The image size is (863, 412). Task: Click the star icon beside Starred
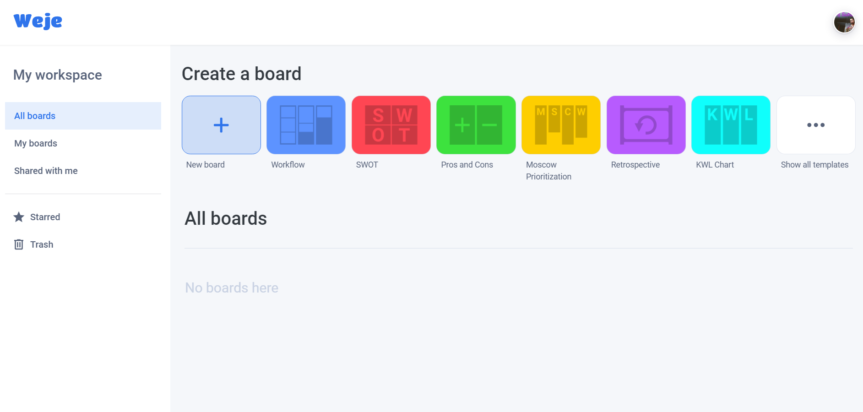(x=19, y=217)
